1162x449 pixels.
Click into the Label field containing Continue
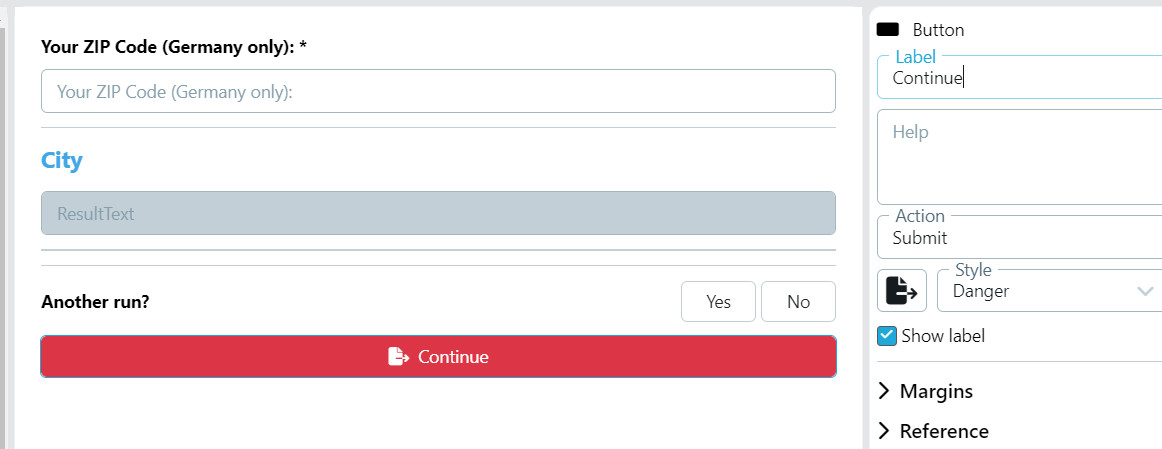click(1020, 78)
